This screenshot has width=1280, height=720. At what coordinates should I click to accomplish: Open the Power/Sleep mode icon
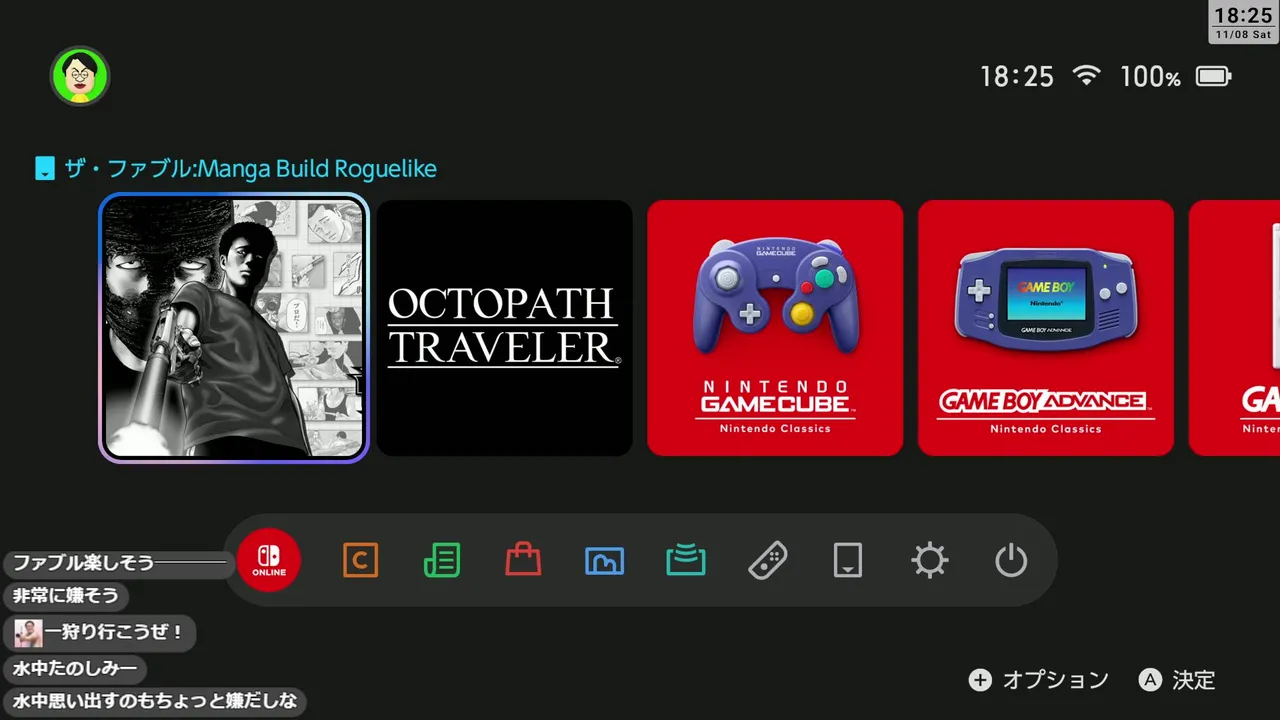point(1011,560)
